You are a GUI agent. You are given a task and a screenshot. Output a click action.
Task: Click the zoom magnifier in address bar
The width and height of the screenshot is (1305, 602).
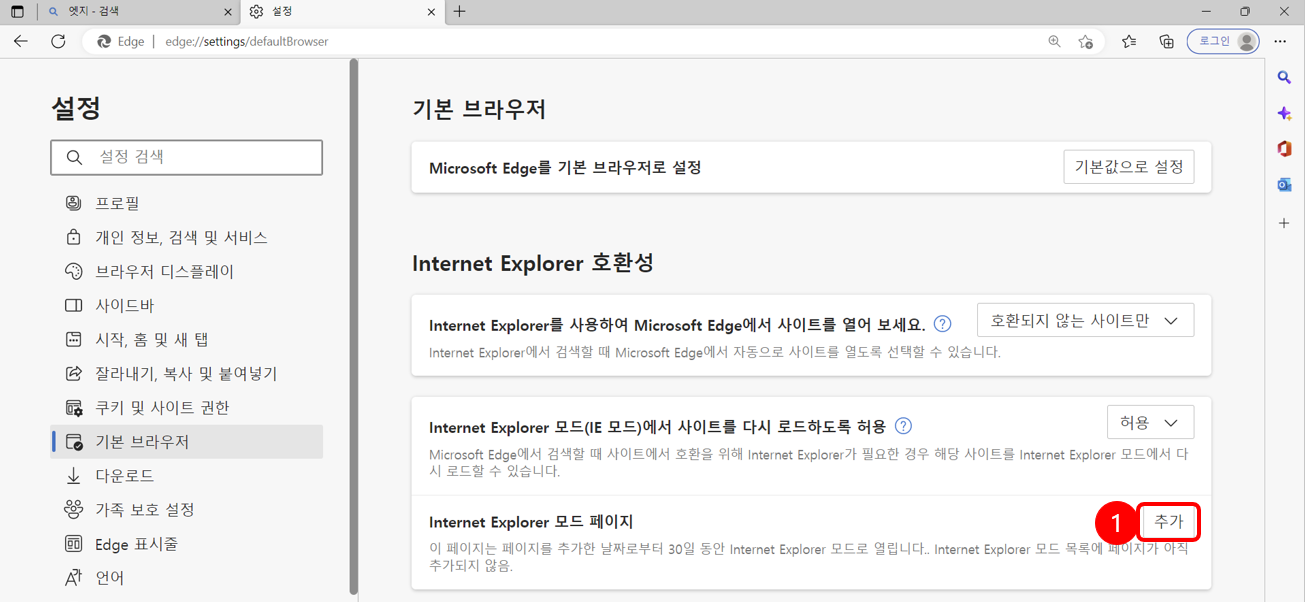(1054, 41)
